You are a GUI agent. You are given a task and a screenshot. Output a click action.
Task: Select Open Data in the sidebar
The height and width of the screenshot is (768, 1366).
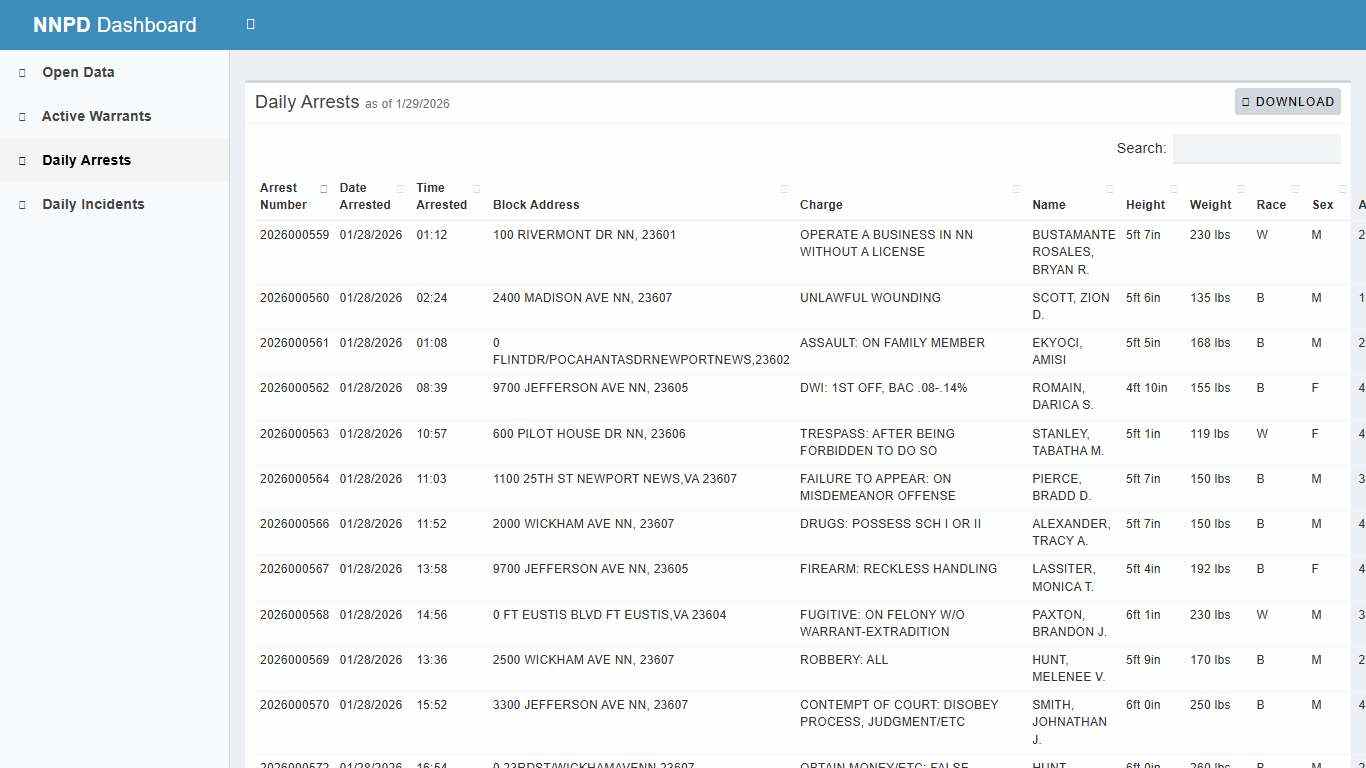pyautogui.click(x=77, y=72)
